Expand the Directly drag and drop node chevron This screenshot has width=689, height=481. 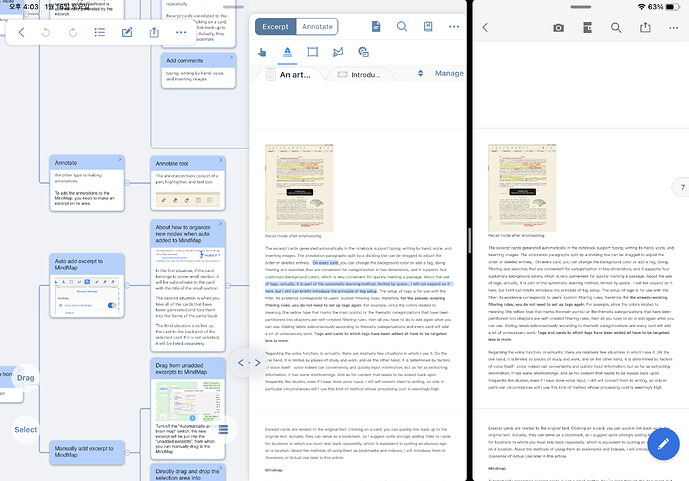221,468
